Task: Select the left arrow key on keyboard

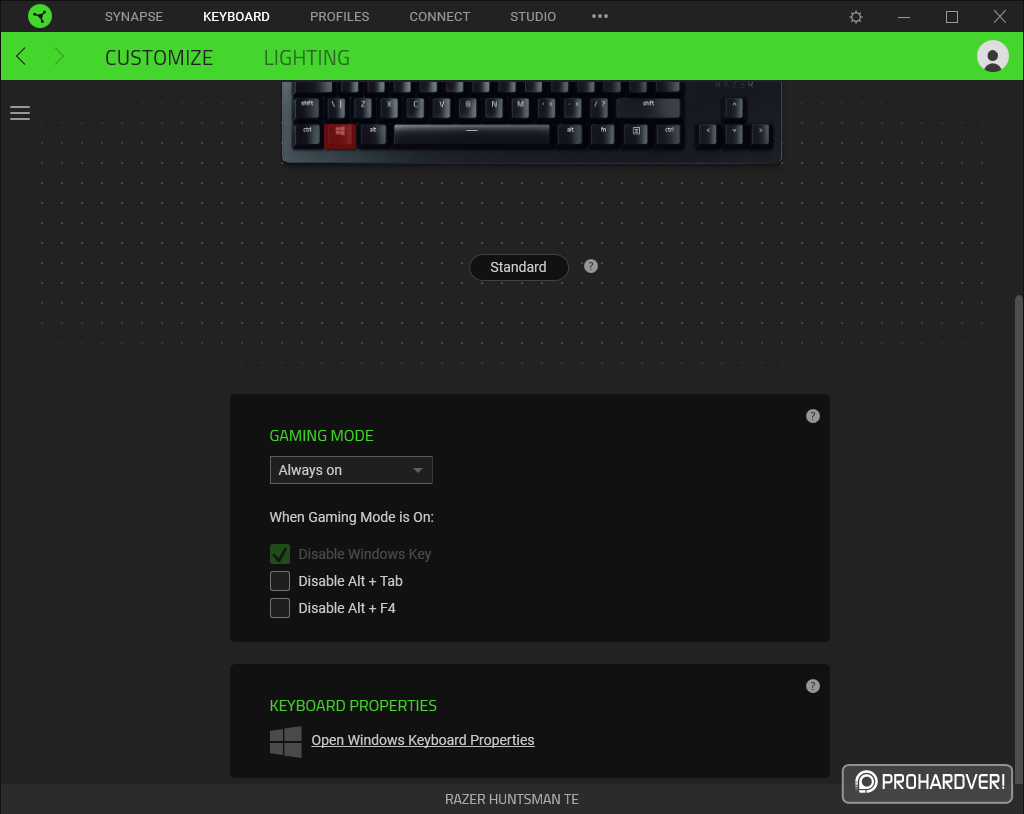Action: point(707,133)
